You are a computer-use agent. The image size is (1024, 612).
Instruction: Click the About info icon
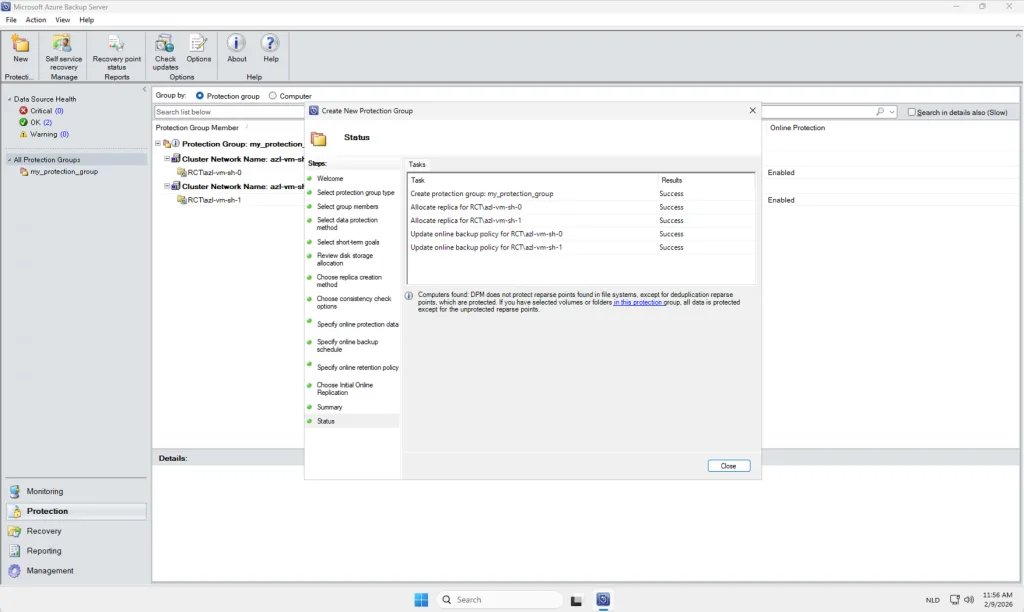click(236, 44)
